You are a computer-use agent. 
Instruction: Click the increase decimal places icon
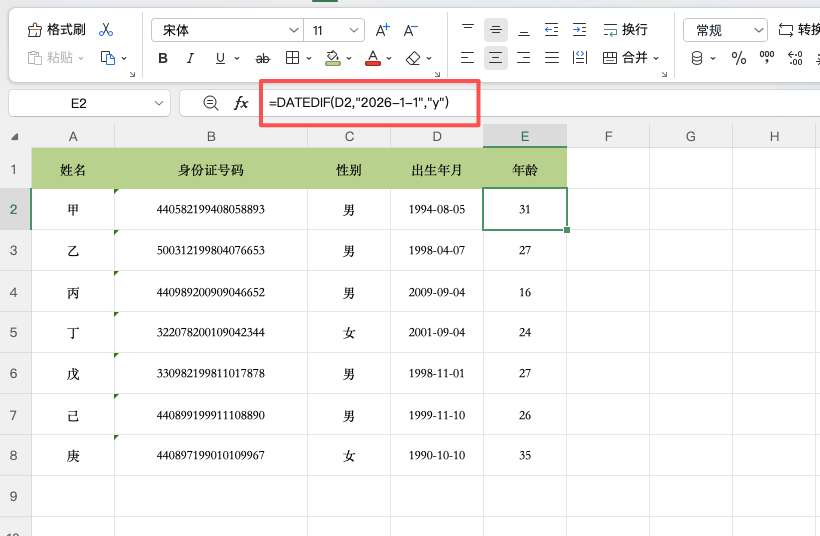[x=795, y=58]
